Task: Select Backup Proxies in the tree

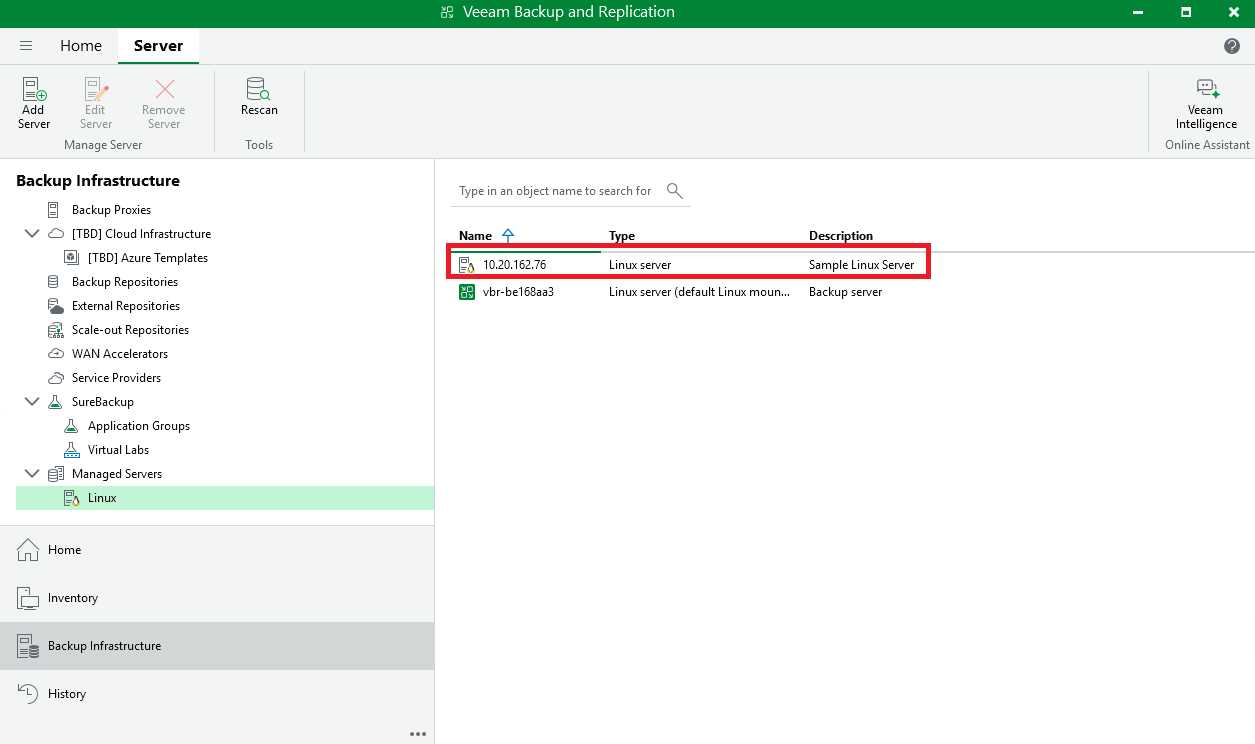Action: point(111,210)
